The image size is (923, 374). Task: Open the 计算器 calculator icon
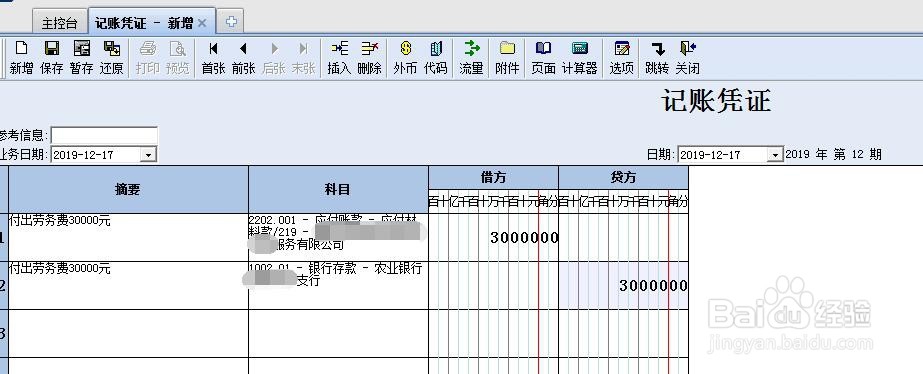point(580,57)
